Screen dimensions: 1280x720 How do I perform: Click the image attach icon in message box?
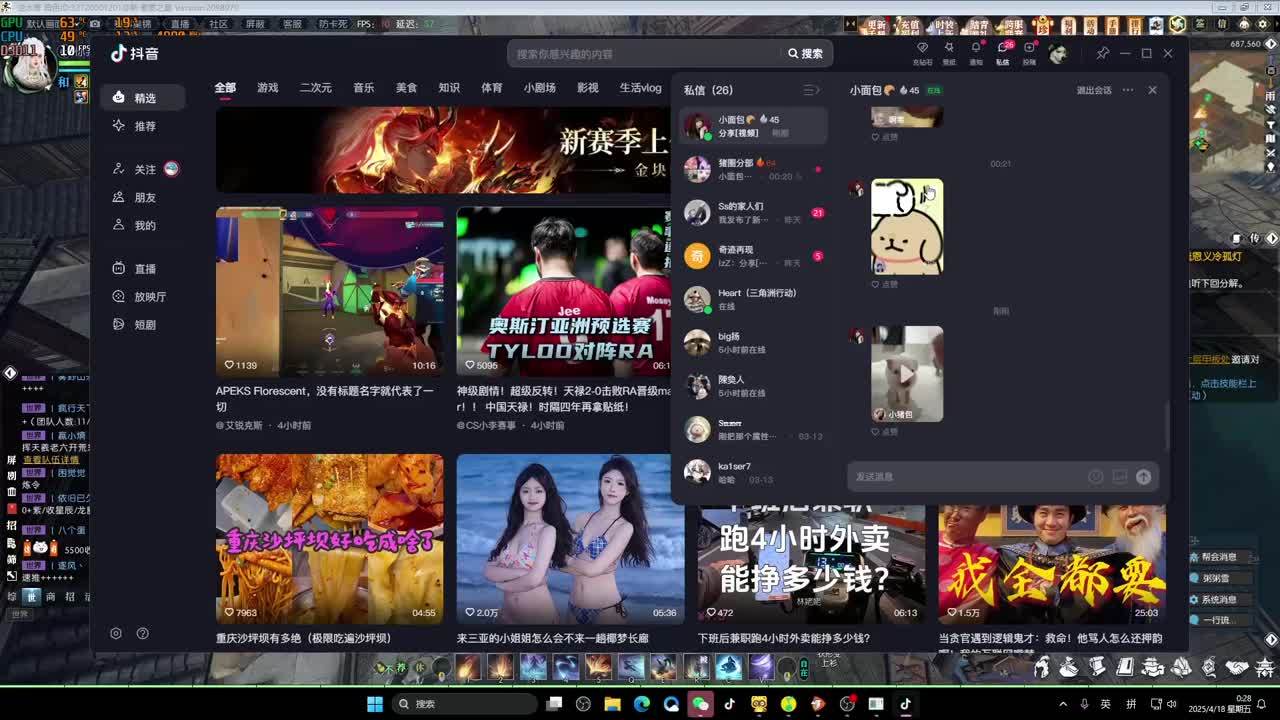point(1119,477)
